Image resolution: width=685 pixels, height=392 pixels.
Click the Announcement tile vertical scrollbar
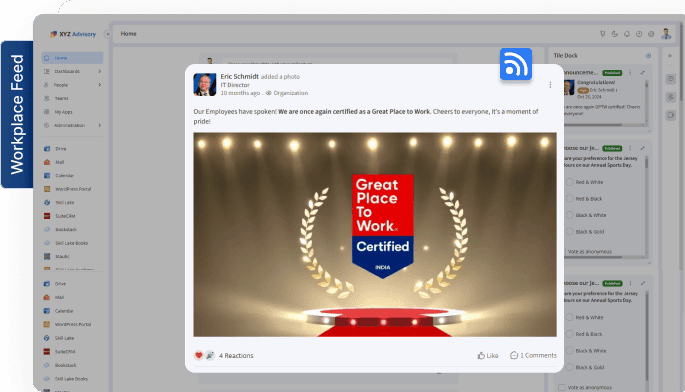[647, 102]
